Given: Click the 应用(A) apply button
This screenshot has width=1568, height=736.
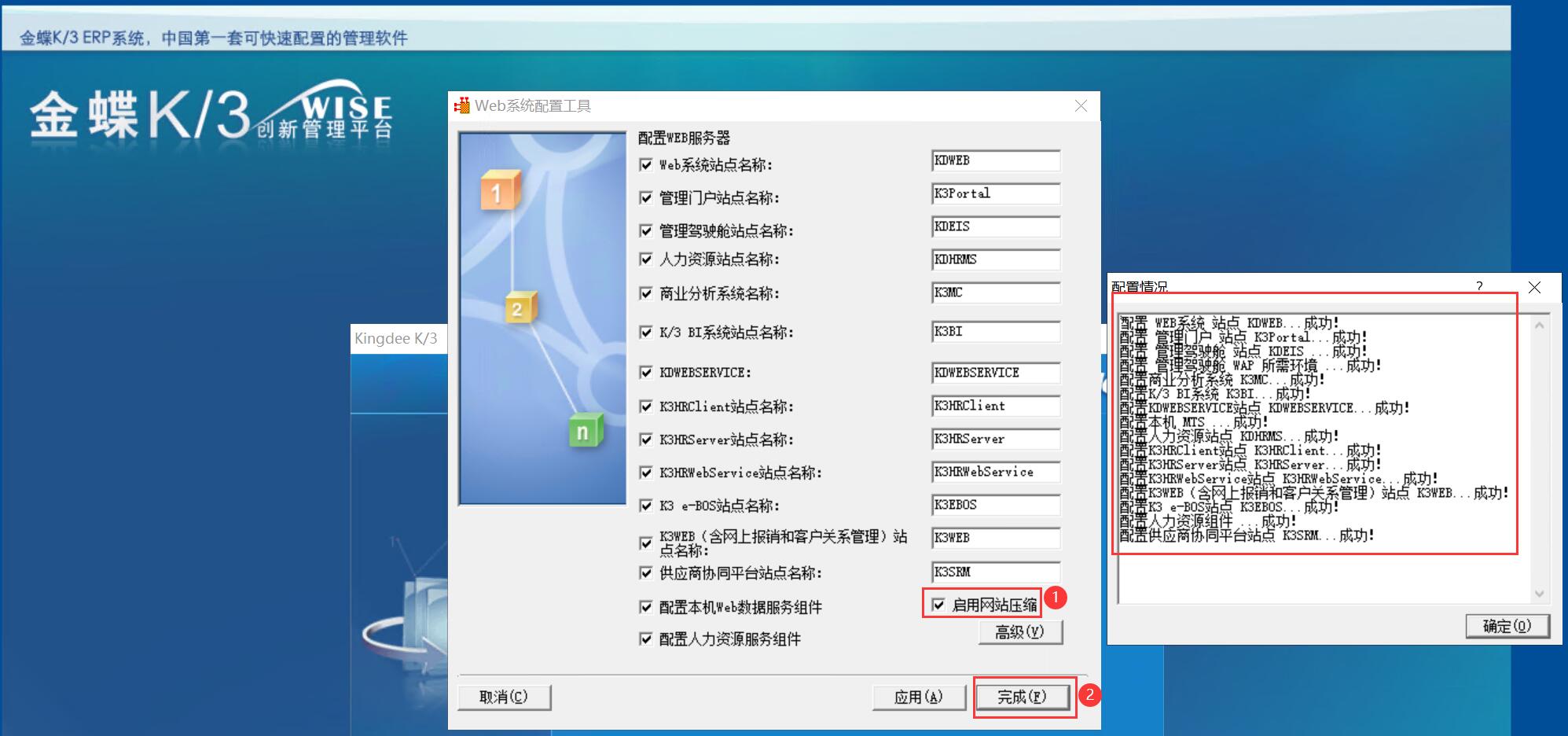Looking at the screenshot, I should 919,697.
